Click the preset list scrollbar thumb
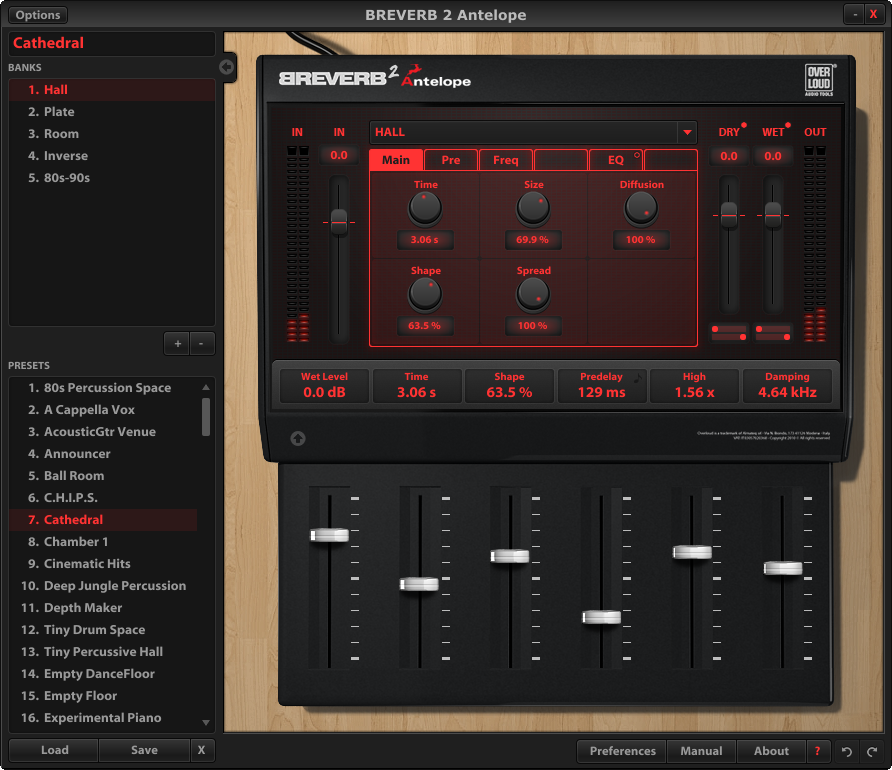The image size is (892, 770). 206,417
